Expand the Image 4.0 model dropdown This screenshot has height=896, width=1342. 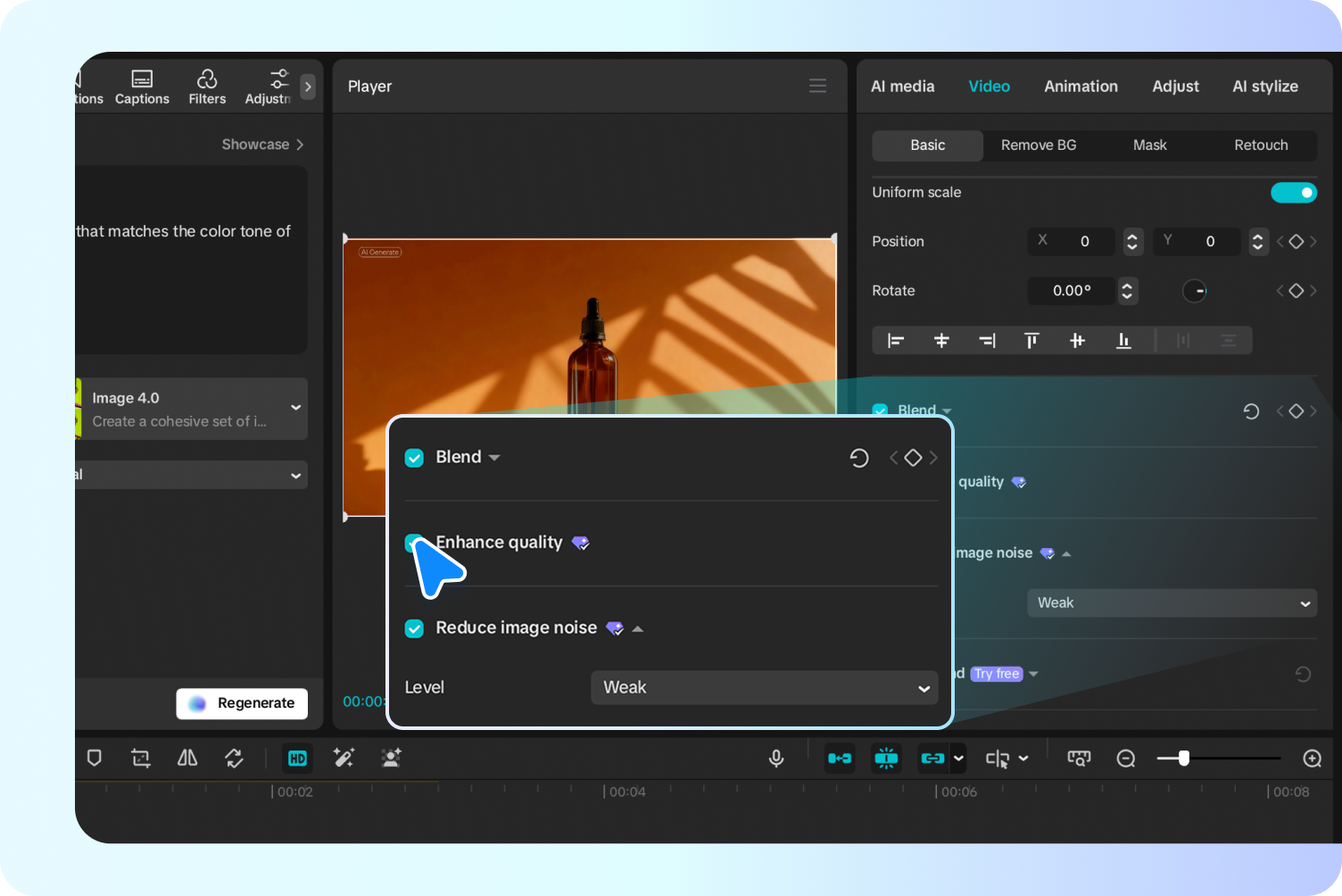pos(295,408)
